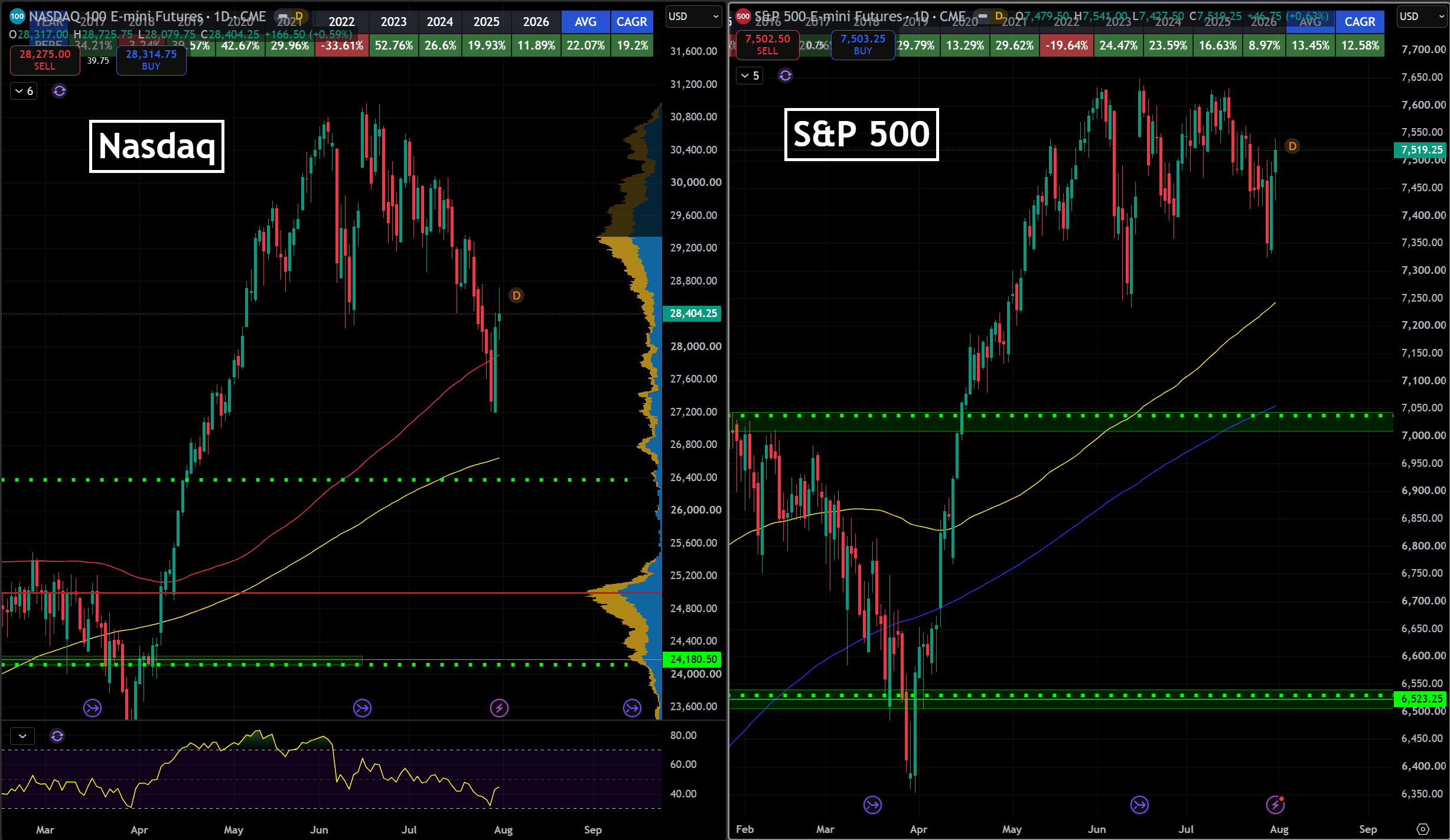
Task: Click the 7,700.00 level on S&P price scale
Action: [1422, 50]
